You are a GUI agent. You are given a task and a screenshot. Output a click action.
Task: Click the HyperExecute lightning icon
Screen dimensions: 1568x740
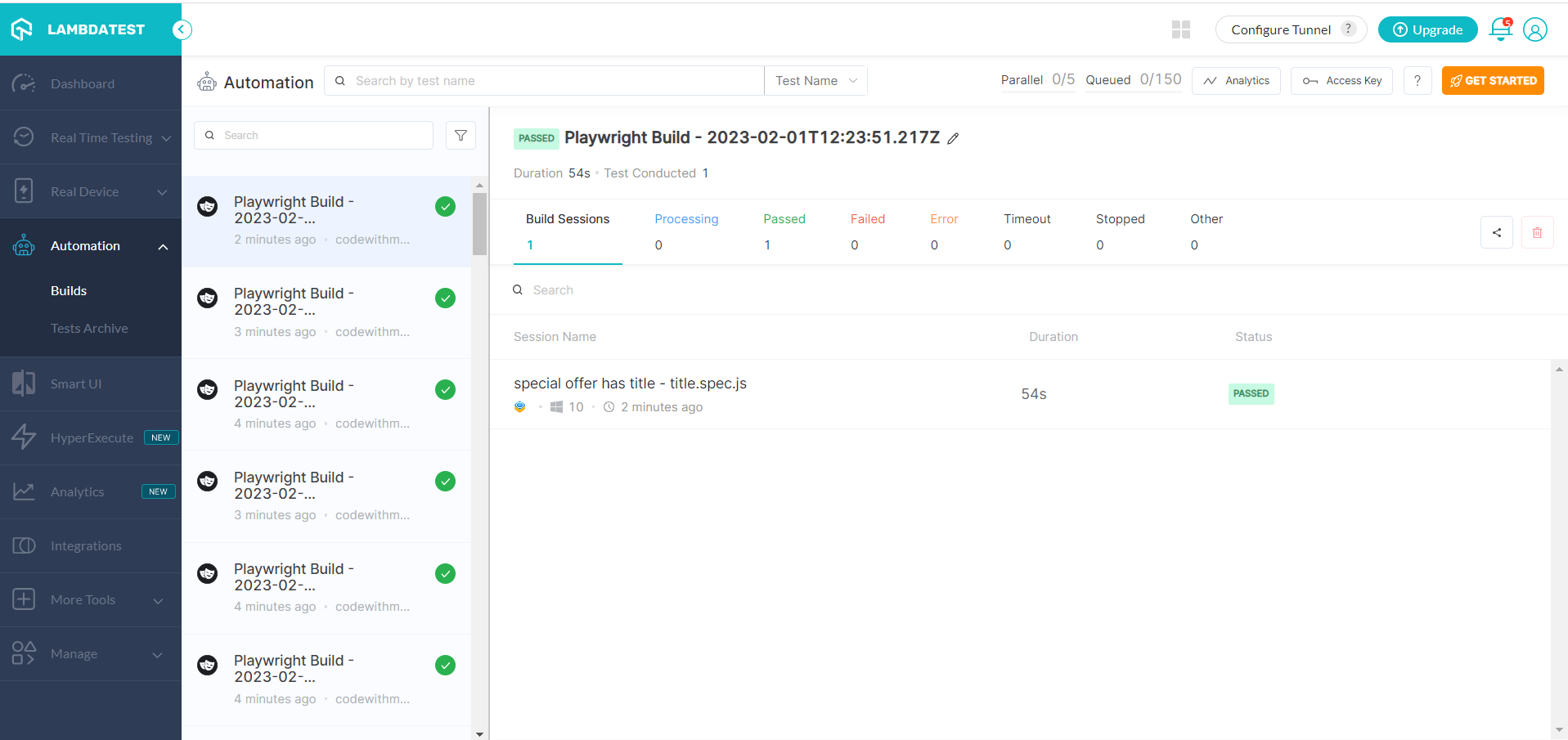[24, 437]
